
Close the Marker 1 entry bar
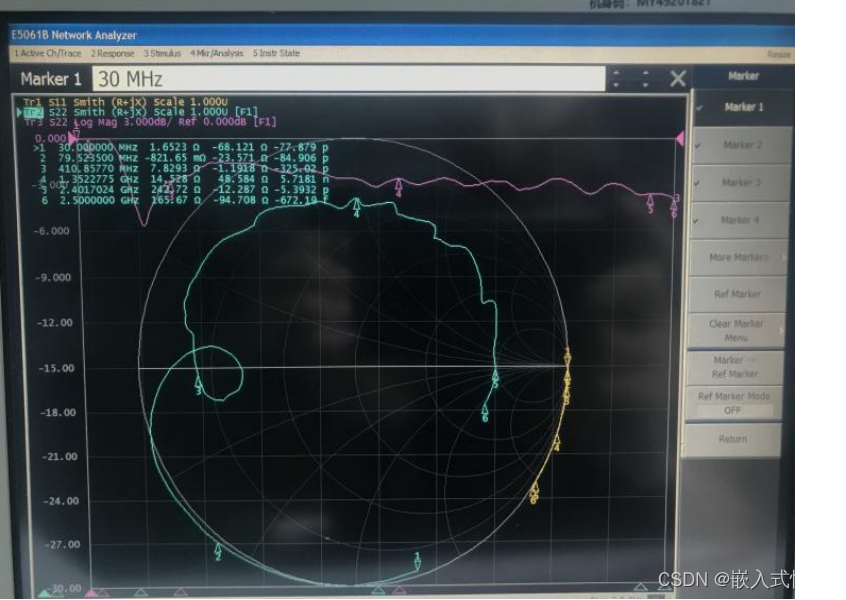(678, 79)
